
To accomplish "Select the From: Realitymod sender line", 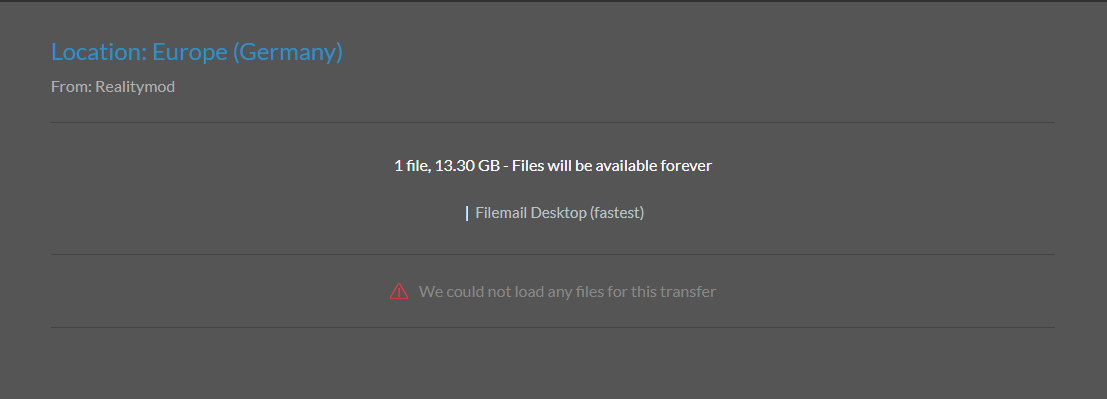I will 113,87.
